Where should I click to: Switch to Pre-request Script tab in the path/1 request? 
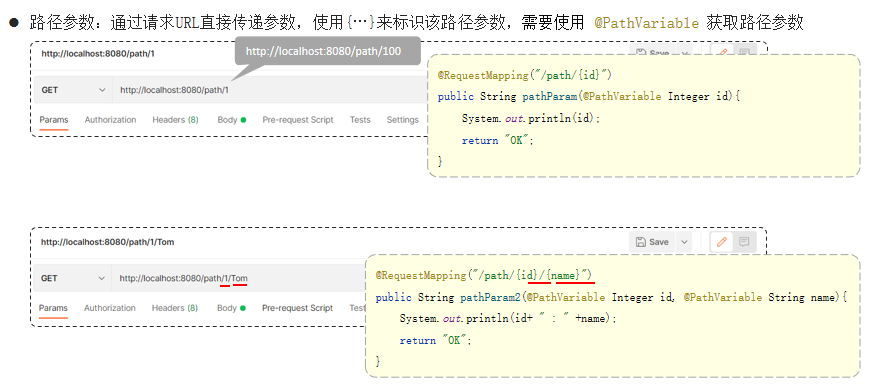(x=298, y=120)
